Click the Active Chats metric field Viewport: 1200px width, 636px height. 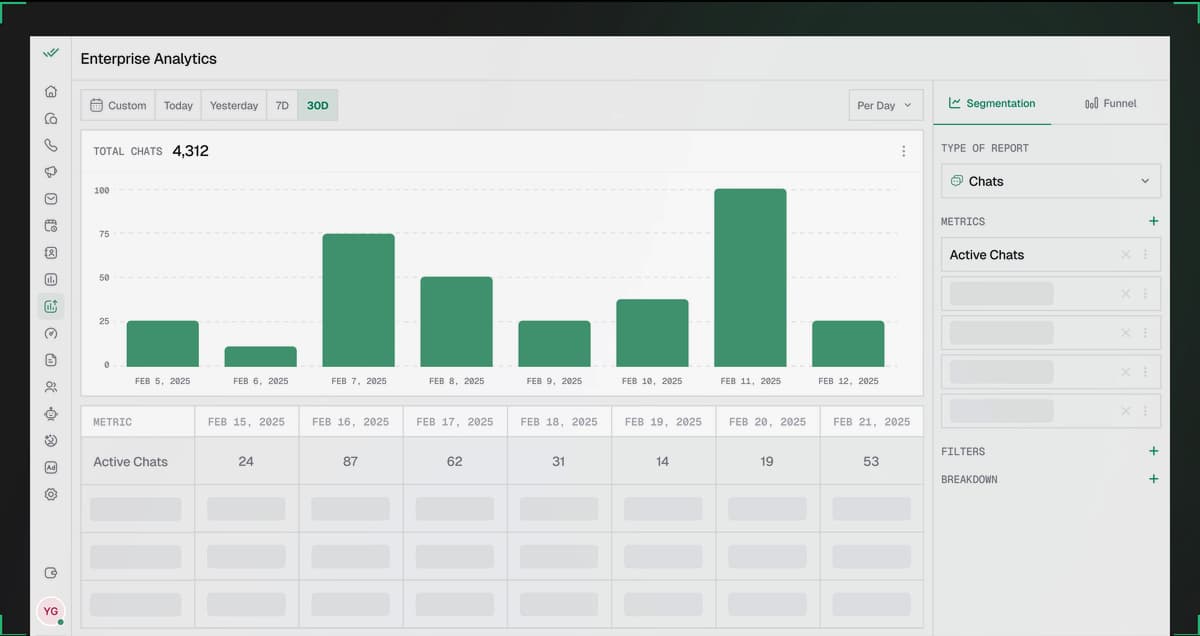click(x=1050, y=255)
